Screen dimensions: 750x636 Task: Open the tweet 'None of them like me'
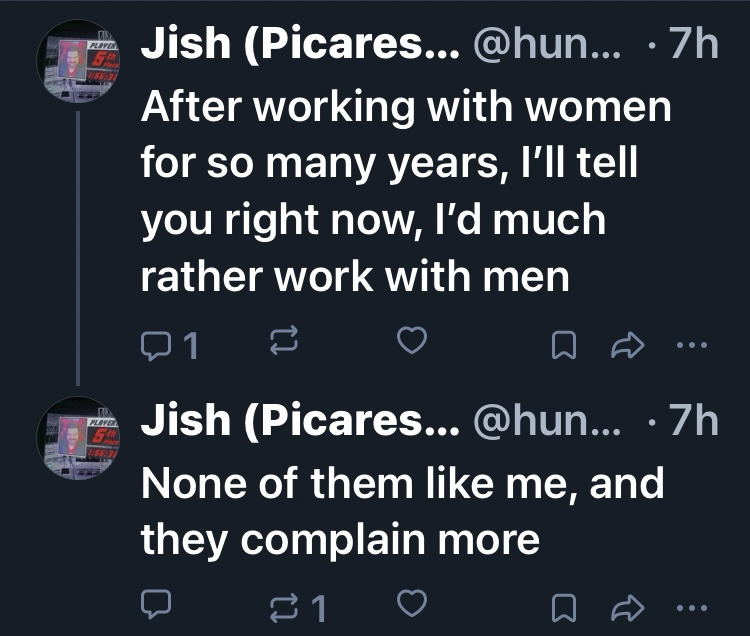400,510
